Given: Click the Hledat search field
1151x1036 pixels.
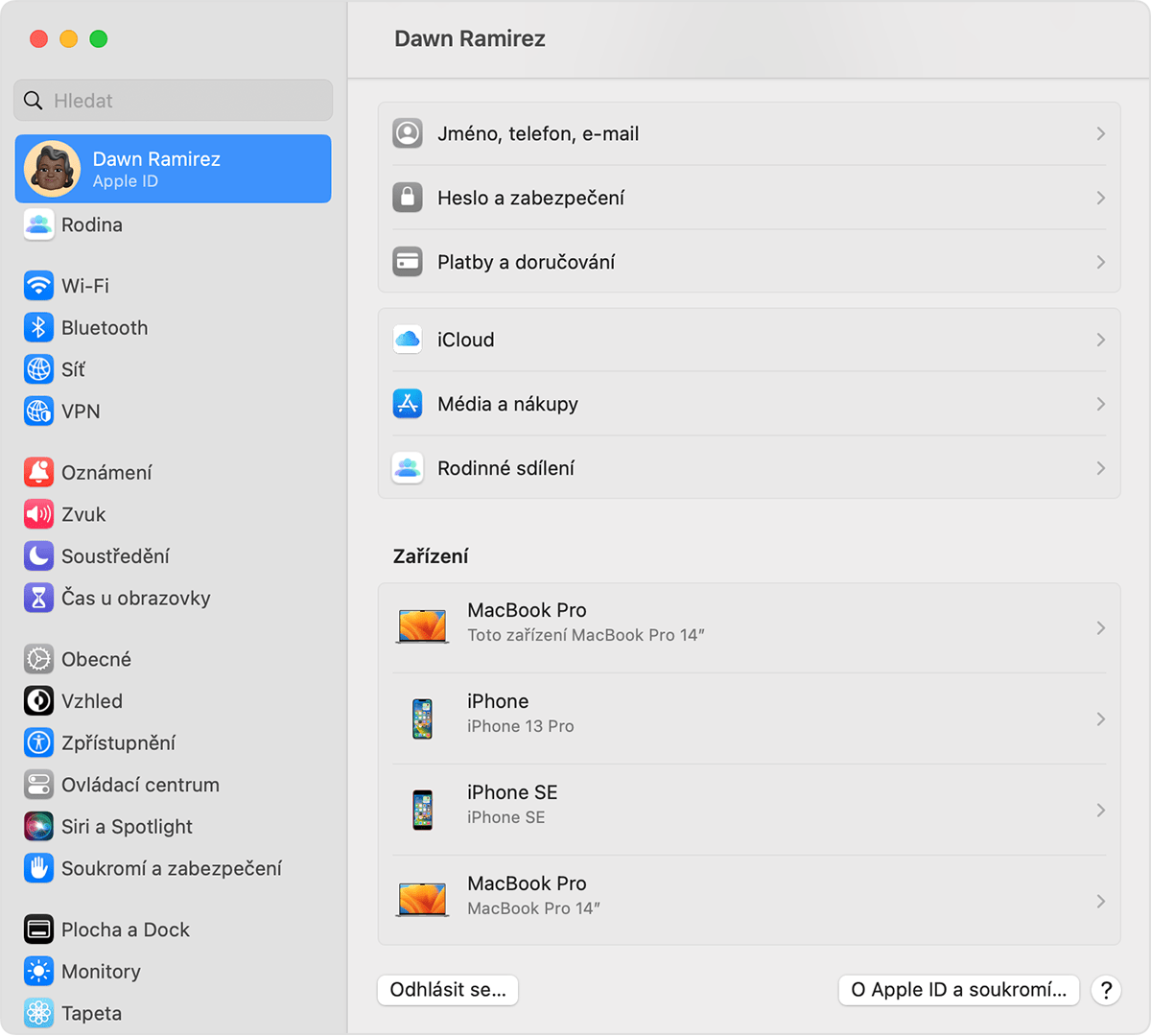Looking at the screenshot, I should pyautogui.click(x=174, y=101).
